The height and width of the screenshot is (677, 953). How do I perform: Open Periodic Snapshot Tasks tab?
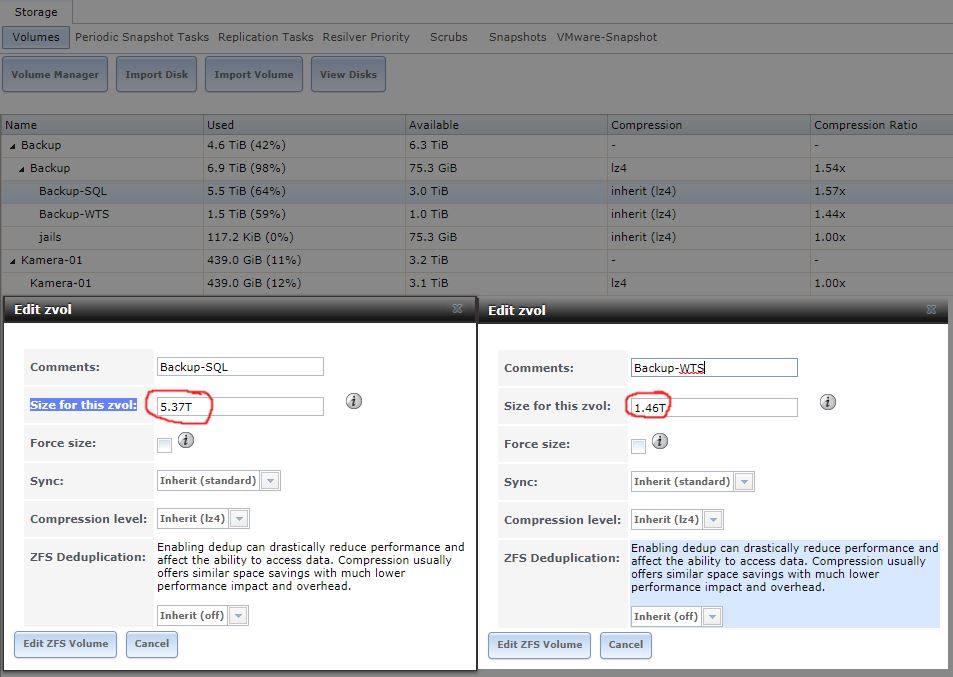click(x=142, y=37)
